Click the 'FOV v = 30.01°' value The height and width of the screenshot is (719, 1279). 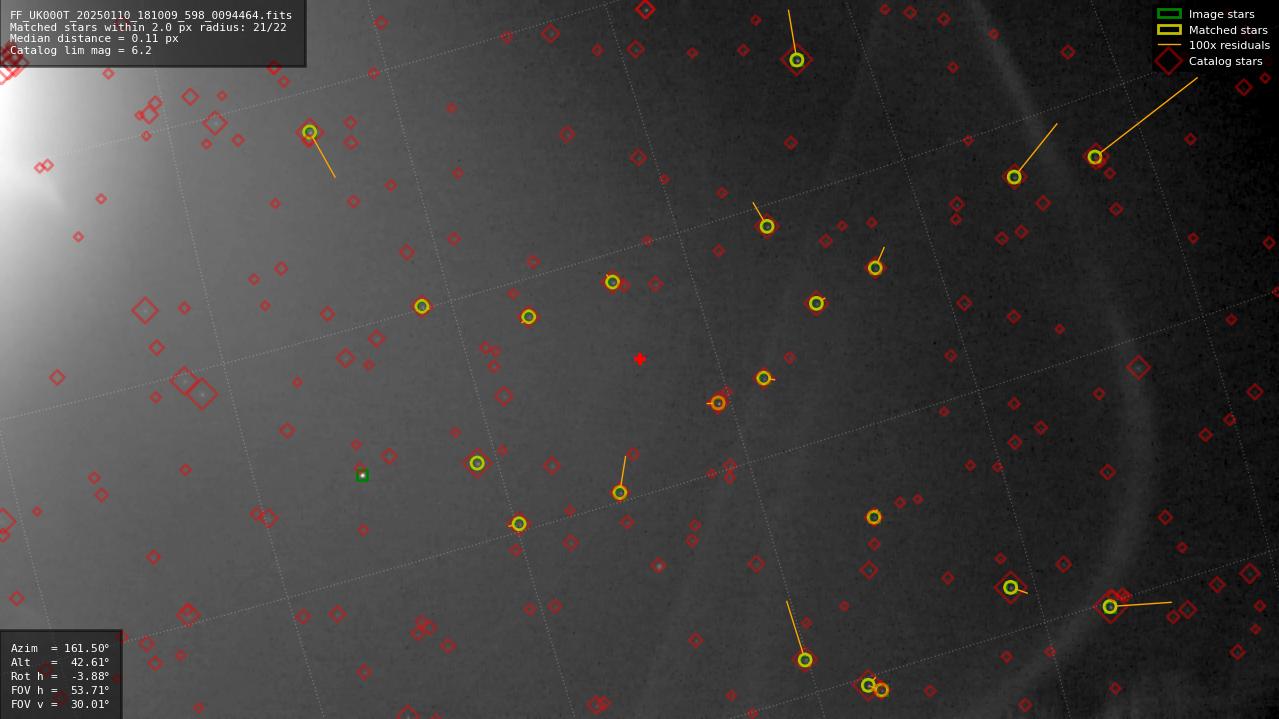tap(60, 704)
